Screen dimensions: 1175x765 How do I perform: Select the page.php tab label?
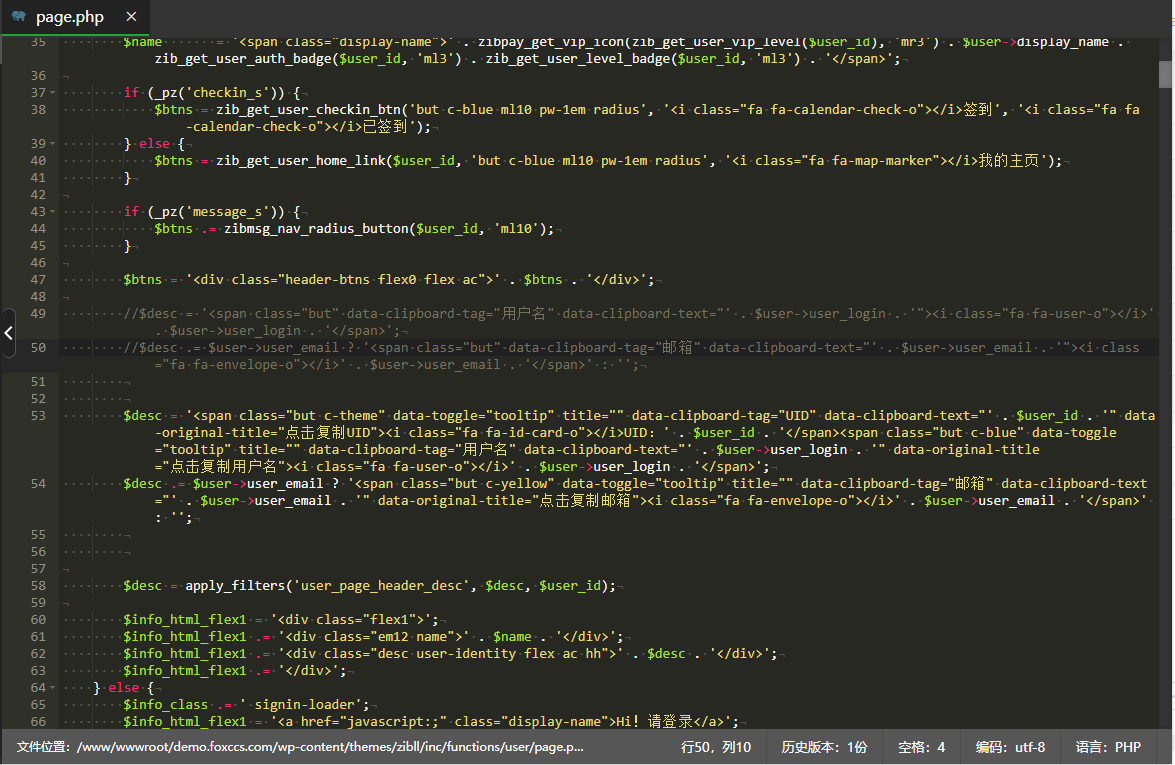click(x=69, y=17)
